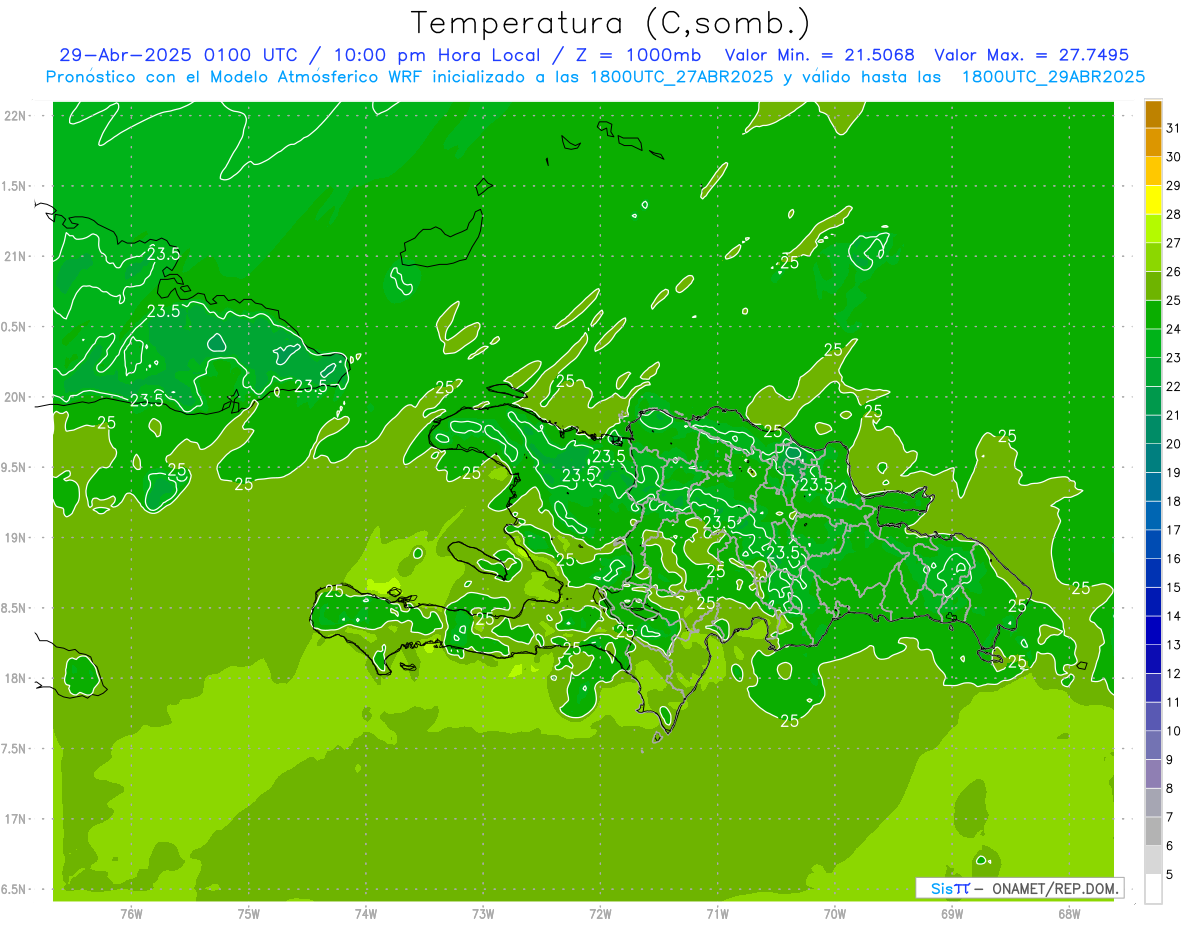Click the longitude label '75W'
Viewport: 1200px width, 927px height.
(249, 914)
